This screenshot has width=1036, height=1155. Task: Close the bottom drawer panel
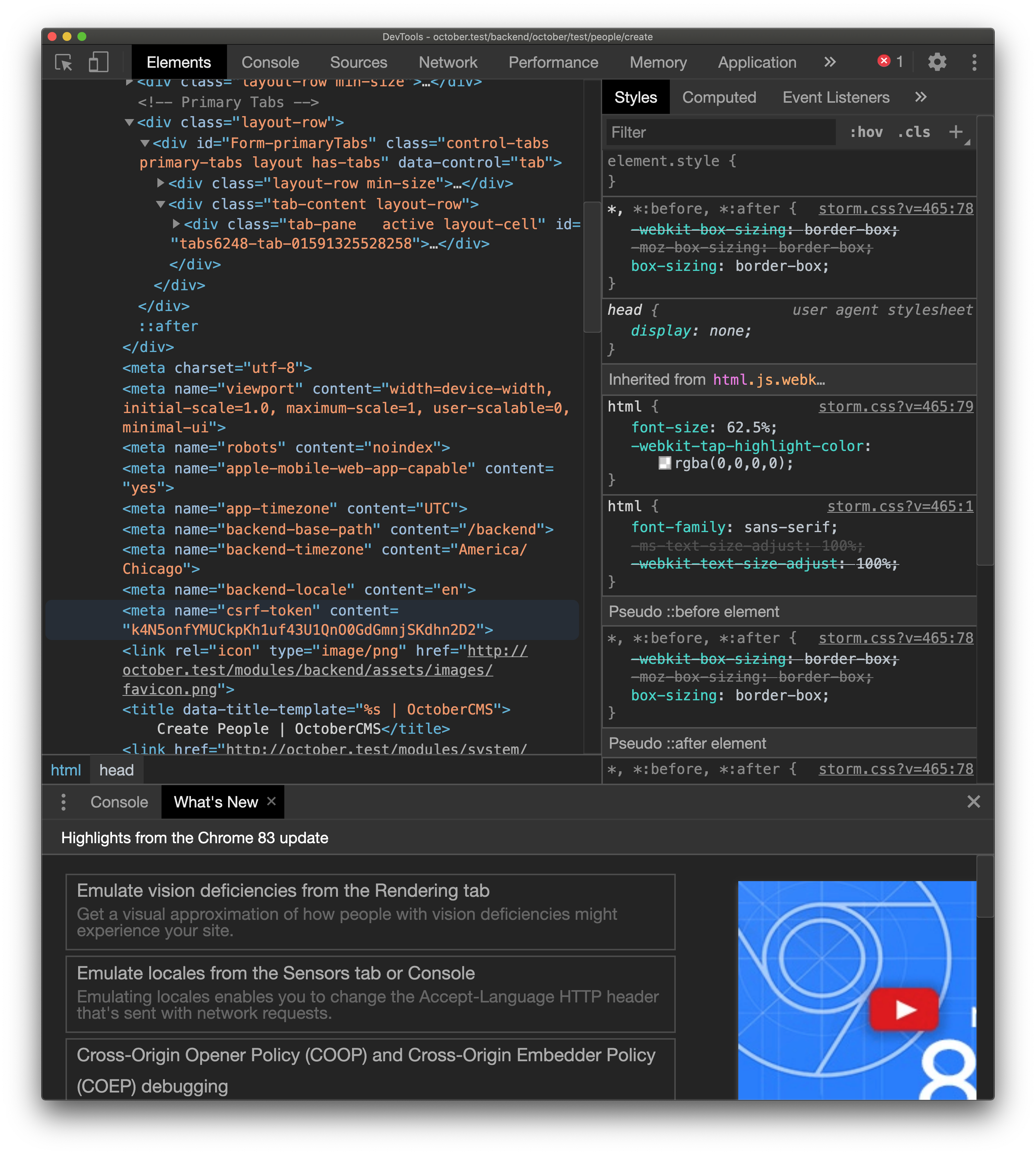(973, 802)
